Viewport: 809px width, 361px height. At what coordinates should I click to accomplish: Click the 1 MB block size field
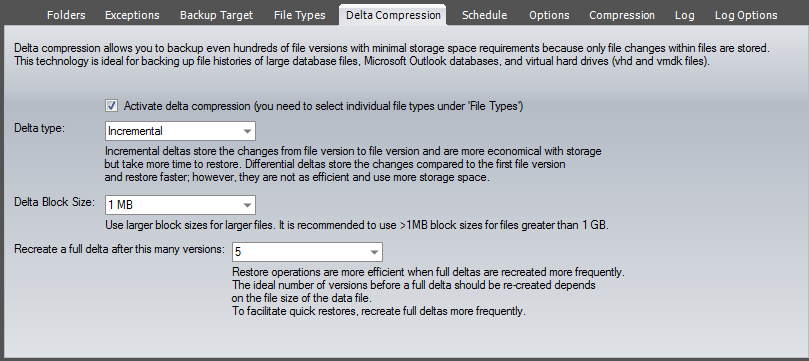180,205
